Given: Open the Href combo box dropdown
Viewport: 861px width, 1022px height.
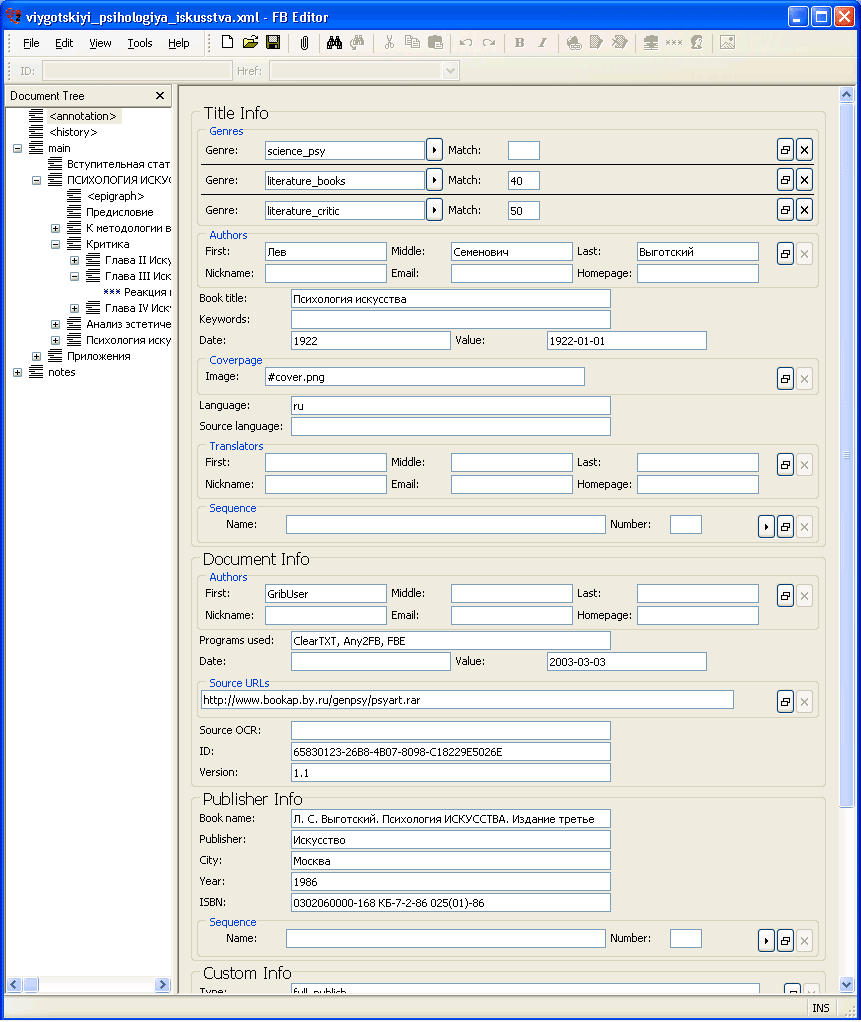Looking at the screenshot, I should pos(450,71).
